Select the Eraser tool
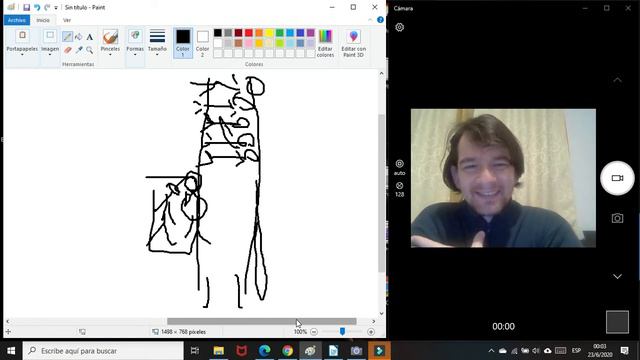This screenshot has height=360, width=640. coord(67,50)
